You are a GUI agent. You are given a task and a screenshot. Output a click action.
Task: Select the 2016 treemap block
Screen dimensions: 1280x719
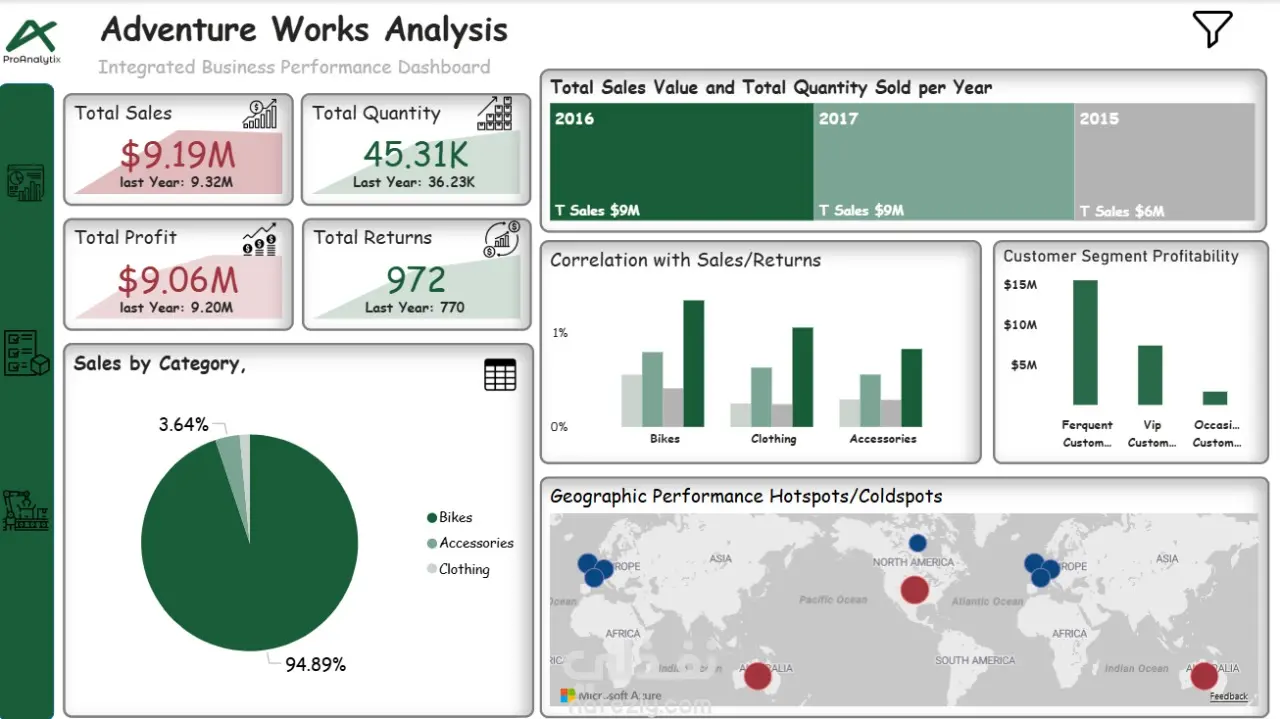(x=681, y=162)
